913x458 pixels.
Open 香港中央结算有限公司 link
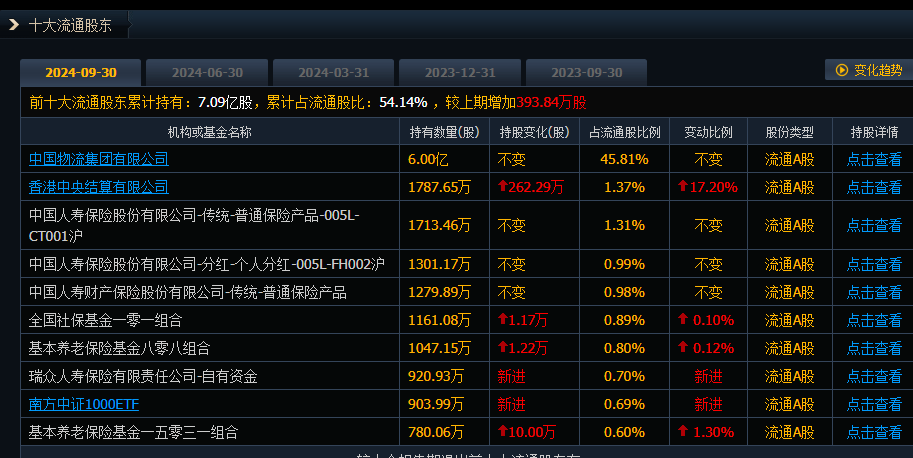pos(98,187)
